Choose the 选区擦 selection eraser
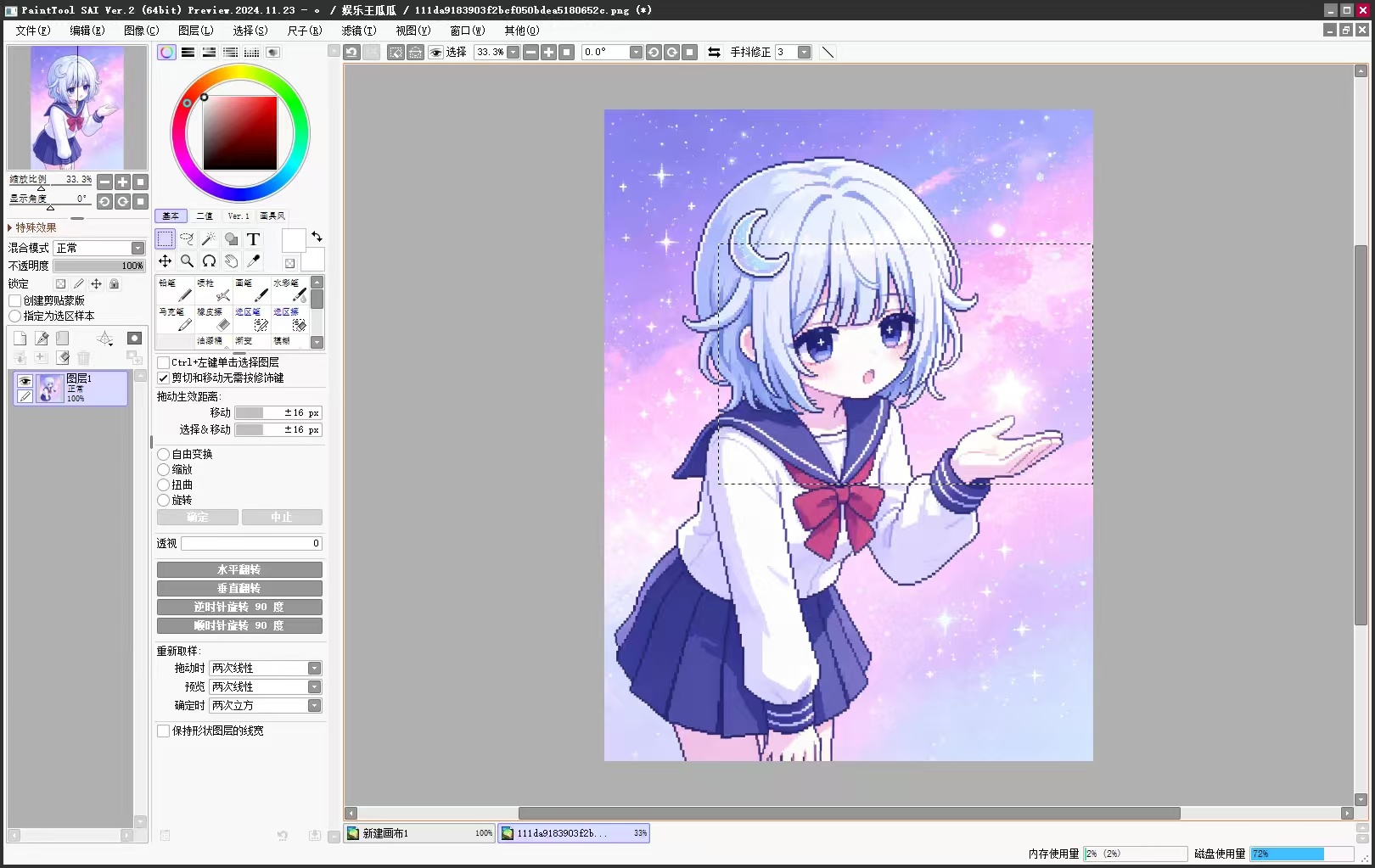This screenshot has width=1375, height=868. click(289, 318)
